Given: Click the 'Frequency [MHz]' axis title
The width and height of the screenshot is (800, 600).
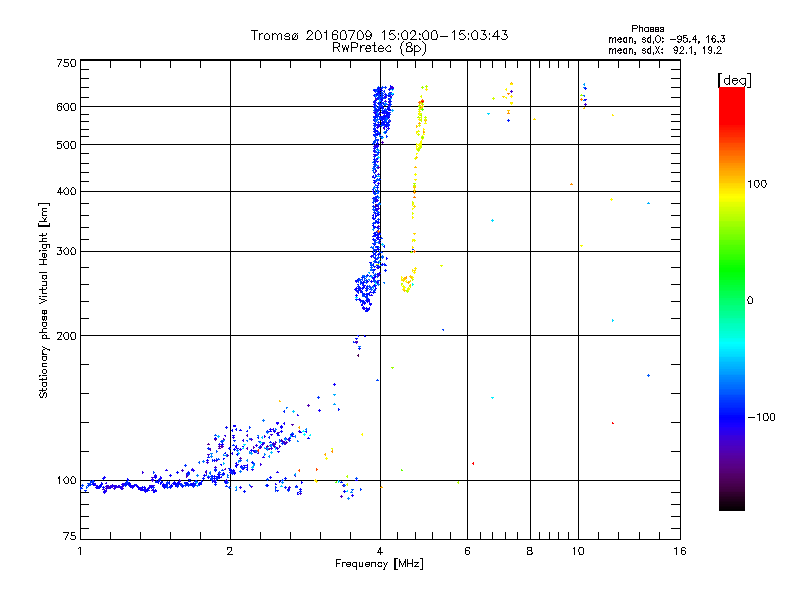Looking at the screenshot, I should point(379,564).
